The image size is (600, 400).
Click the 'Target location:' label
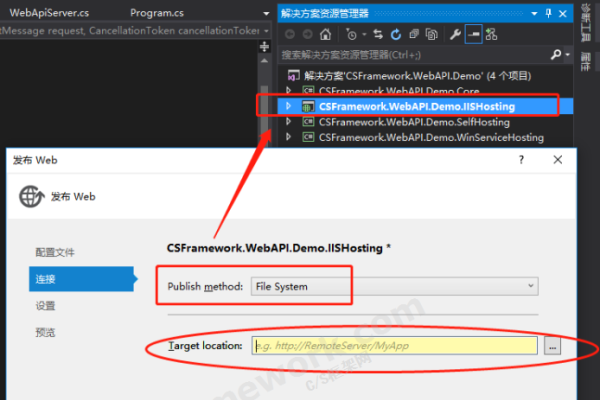(205, 346)
